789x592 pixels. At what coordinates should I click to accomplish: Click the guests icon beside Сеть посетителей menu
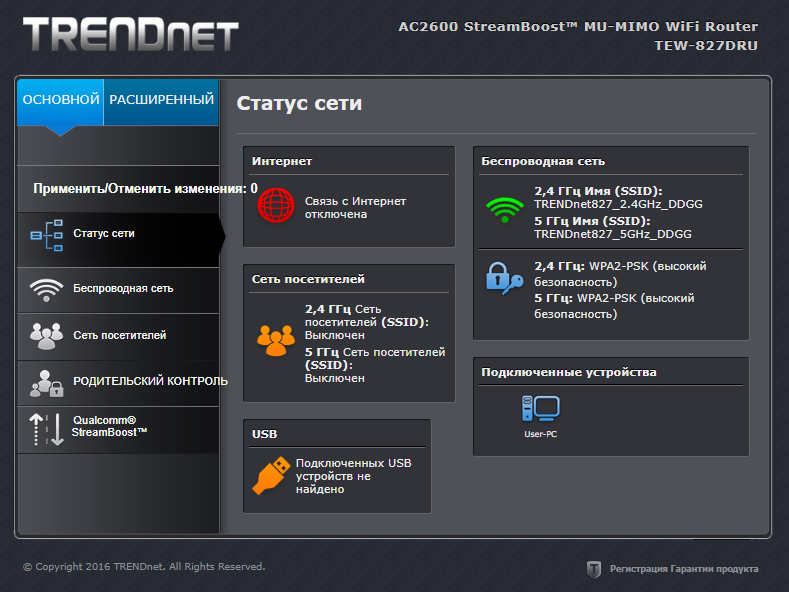pos(46,336)
